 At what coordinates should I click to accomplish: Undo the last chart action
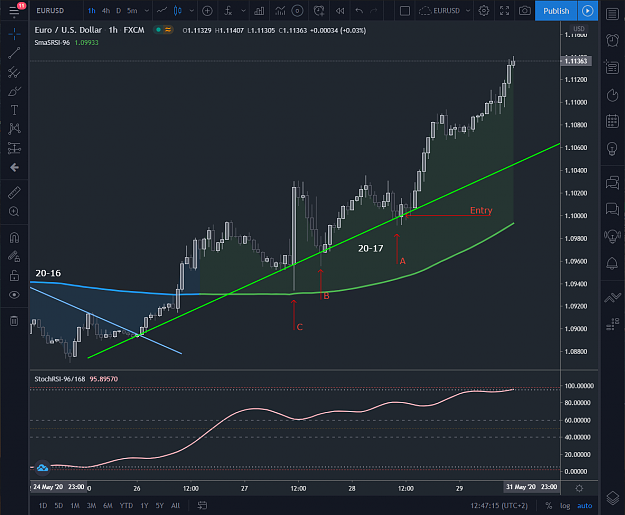359,11
